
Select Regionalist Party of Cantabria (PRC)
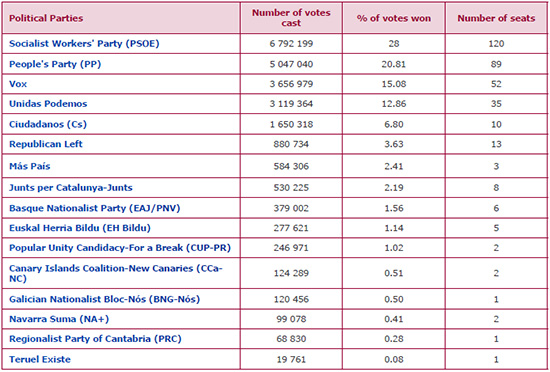(x=95, y=339)
